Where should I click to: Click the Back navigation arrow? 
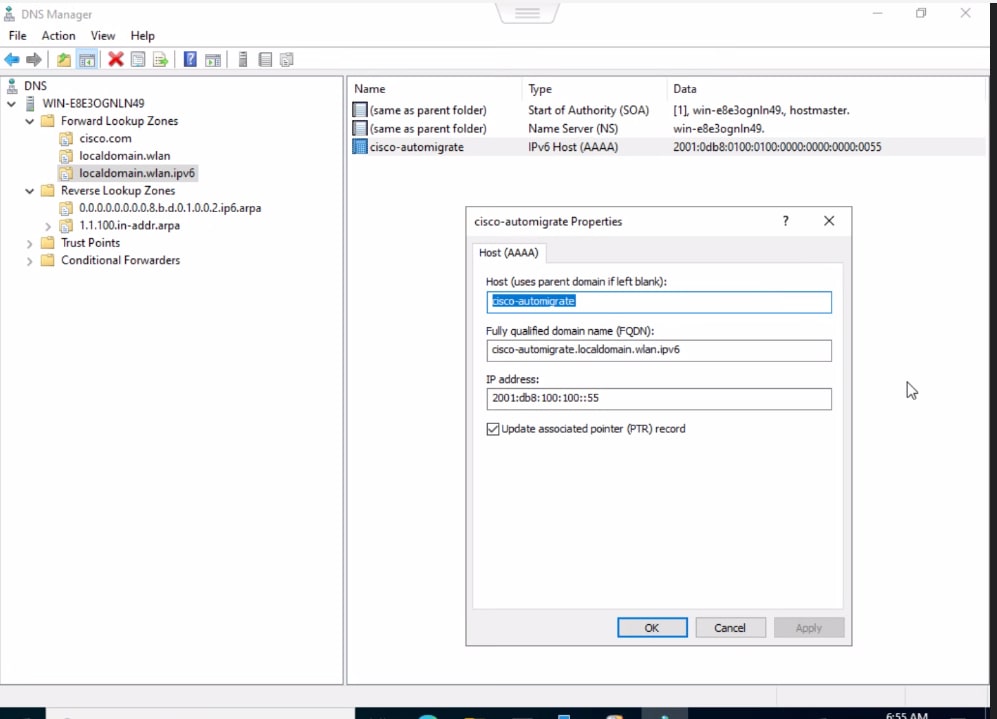(x=12, y=59)
